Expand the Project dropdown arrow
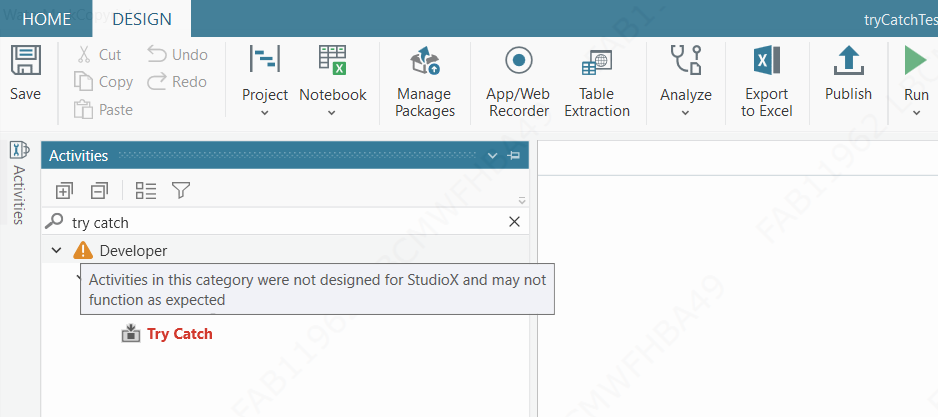 [266, 112]
